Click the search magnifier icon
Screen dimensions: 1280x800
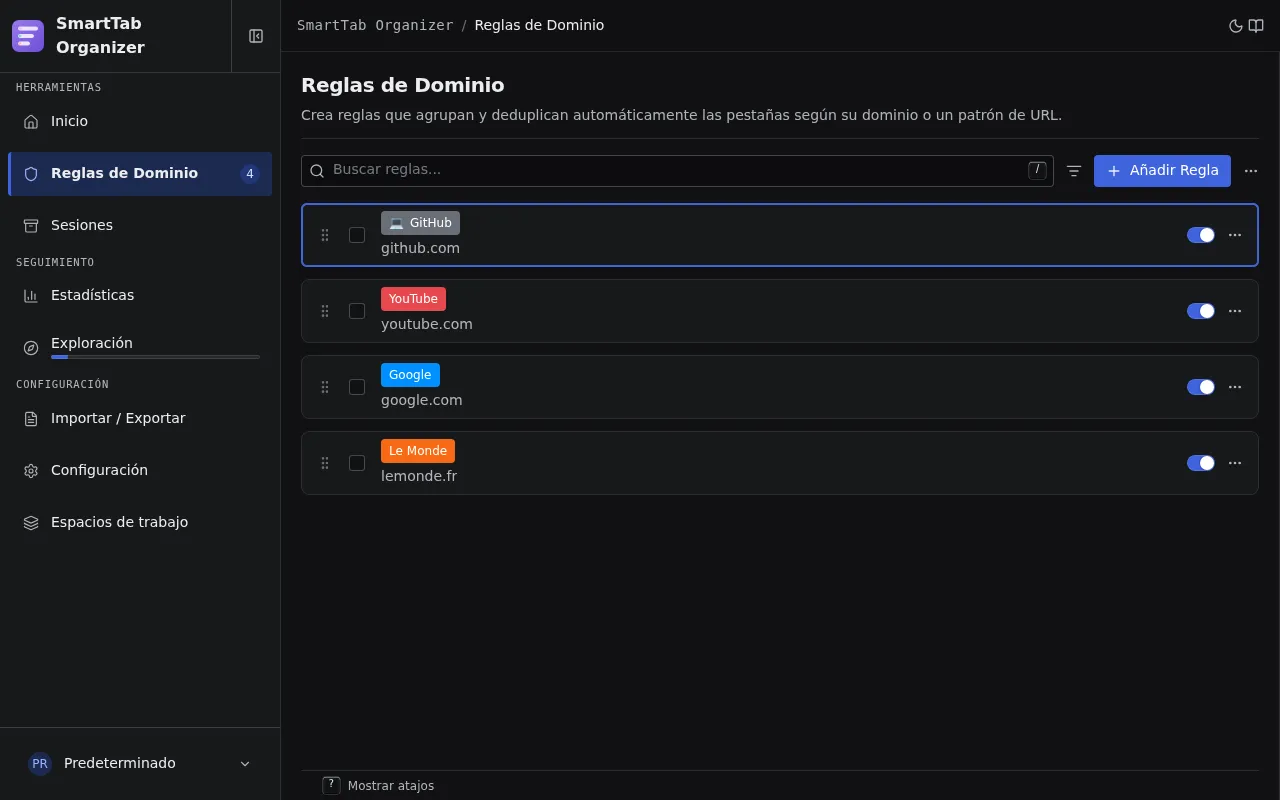point(317,171)
